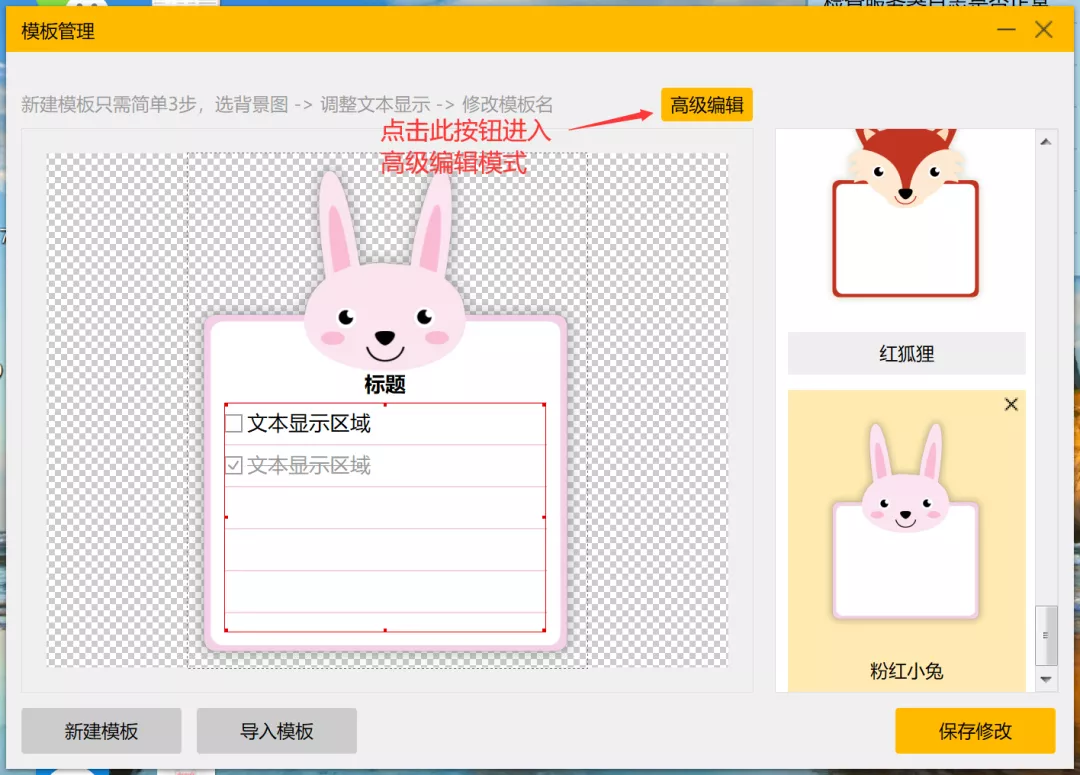Viewport: 1080px width, 775px height.
Task: Toggle the checked gray 文本显示区域 checkbox
Action: coord(234,466)
